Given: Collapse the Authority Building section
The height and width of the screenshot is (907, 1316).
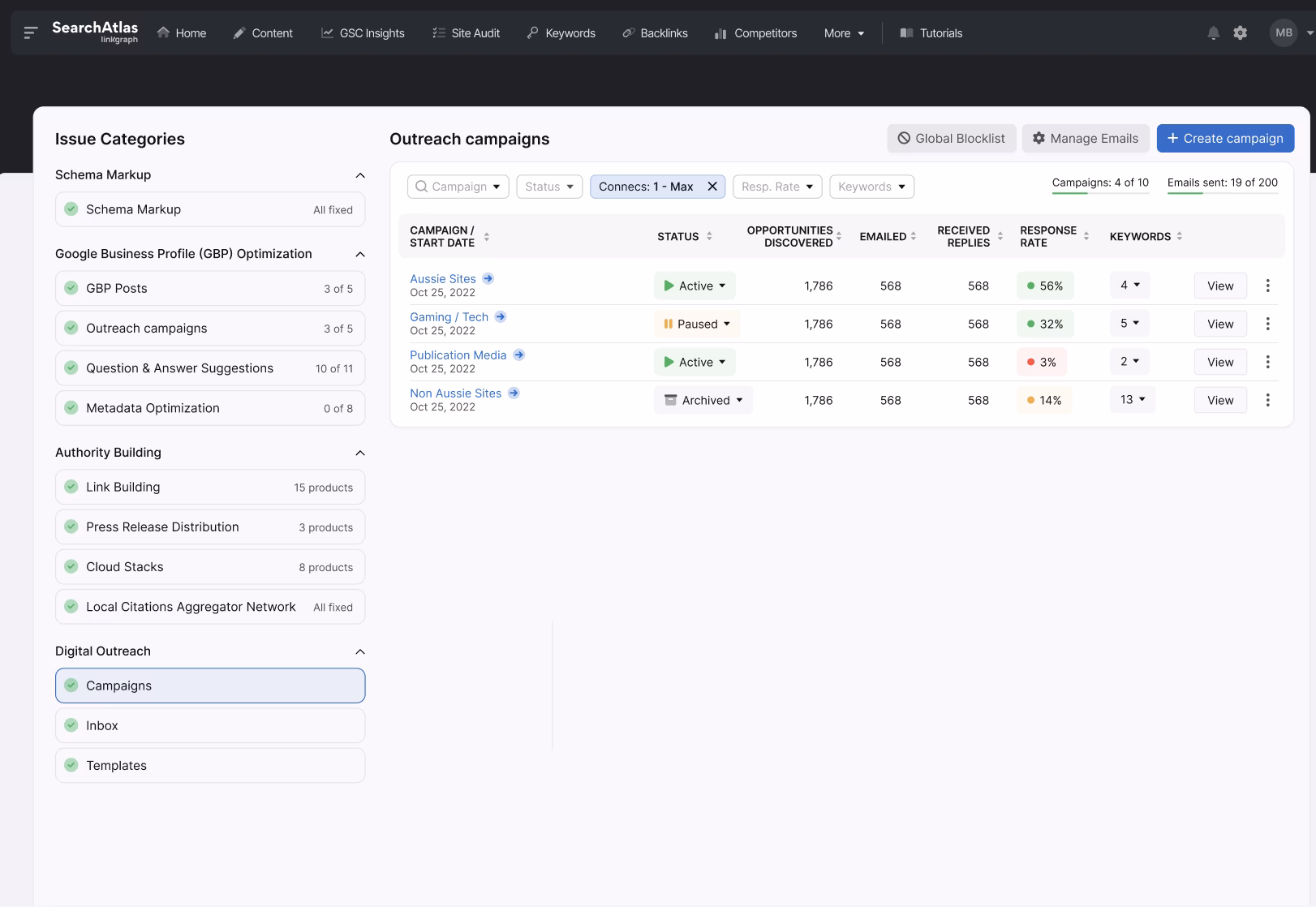Looking at the screenshot, I should 360,453.
